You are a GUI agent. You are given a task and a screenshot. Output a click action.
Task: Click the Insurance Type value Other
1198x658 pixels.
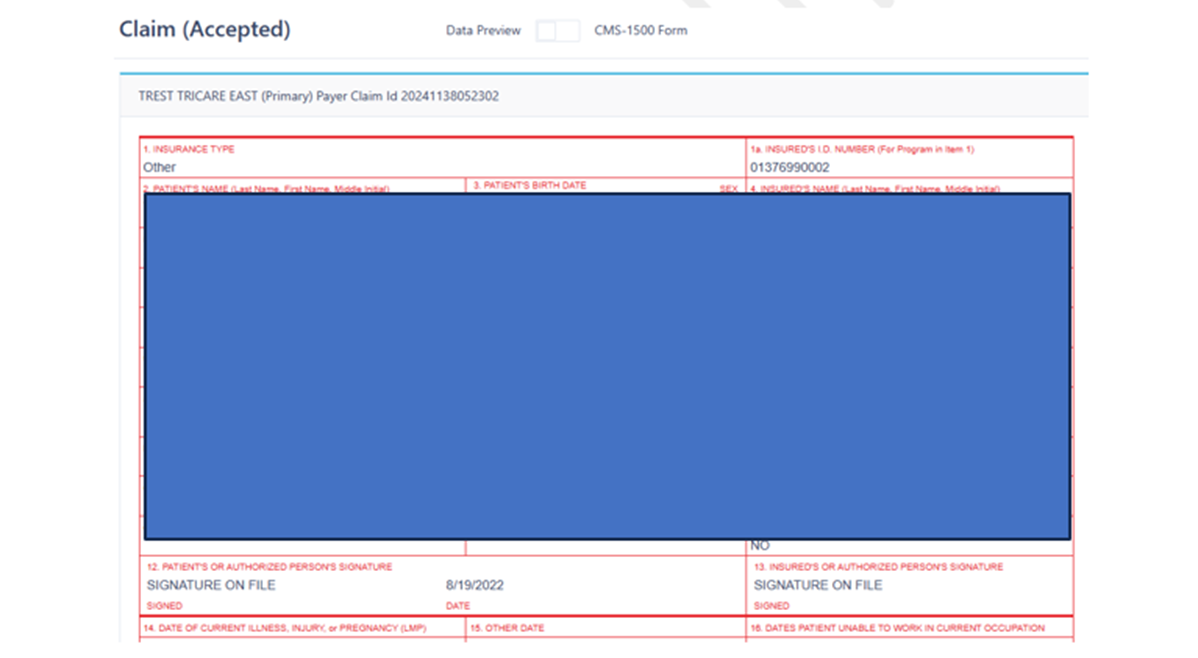160,167
